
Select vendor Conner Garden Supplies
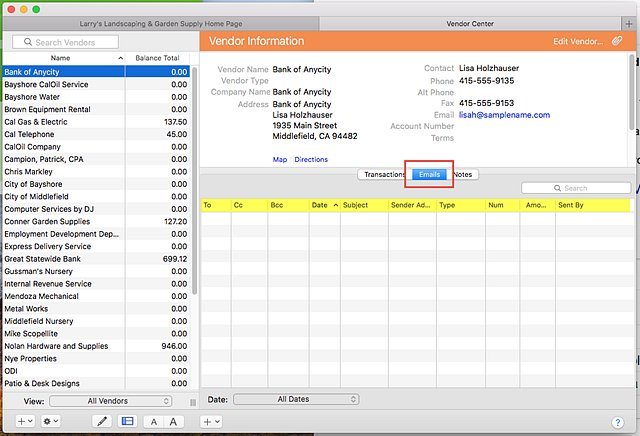96,221
